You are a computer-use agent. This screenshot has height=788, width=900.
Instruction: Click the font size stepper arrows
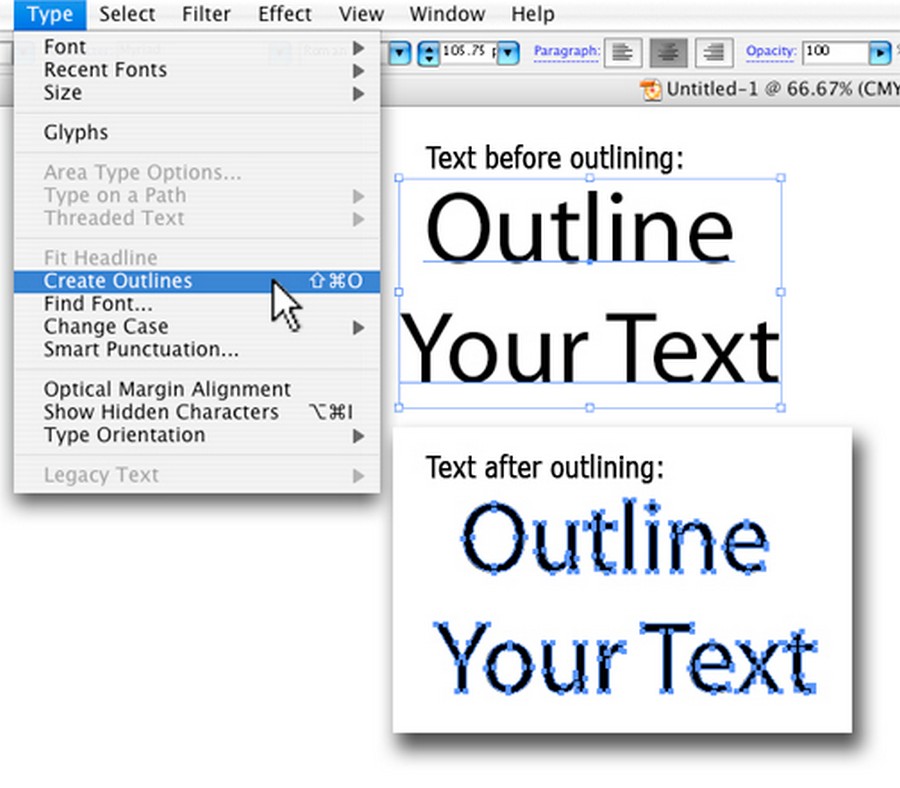tap(429, 52)
